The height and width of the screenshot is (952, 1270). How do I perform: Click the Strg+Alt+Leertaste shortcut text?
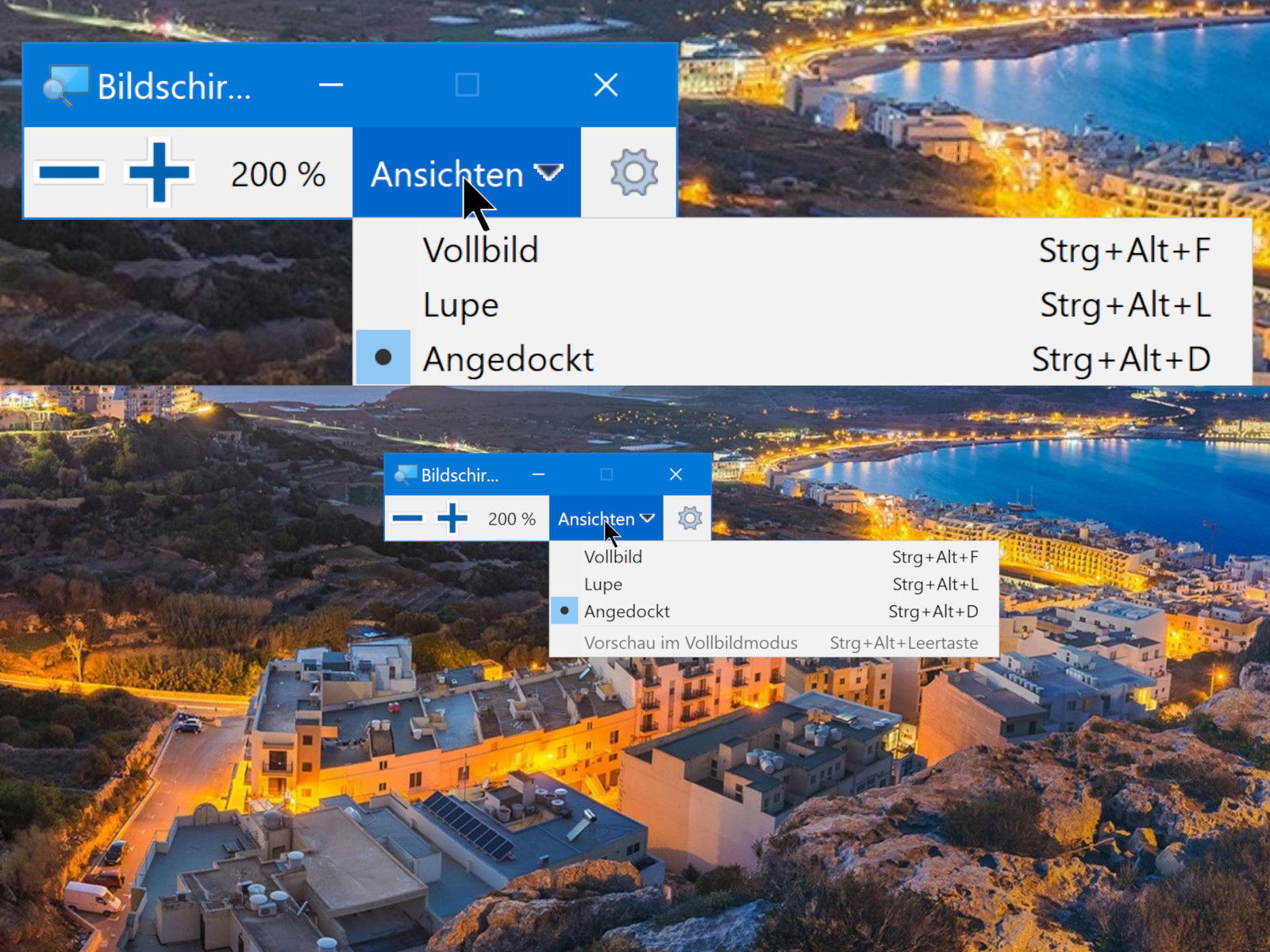pos(904,643)
